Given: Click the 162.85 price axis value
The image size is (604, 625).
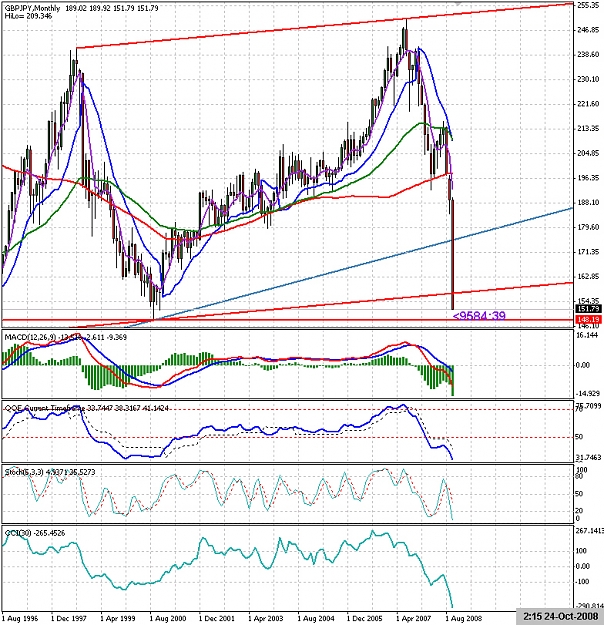Looking at the screenshot, I should click(x=588, y=276).
